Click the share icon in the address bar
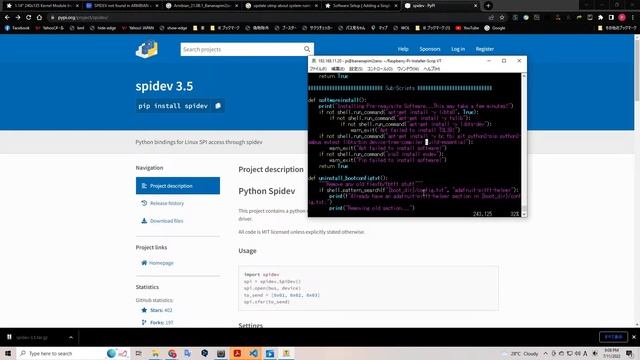 (491, 18)
